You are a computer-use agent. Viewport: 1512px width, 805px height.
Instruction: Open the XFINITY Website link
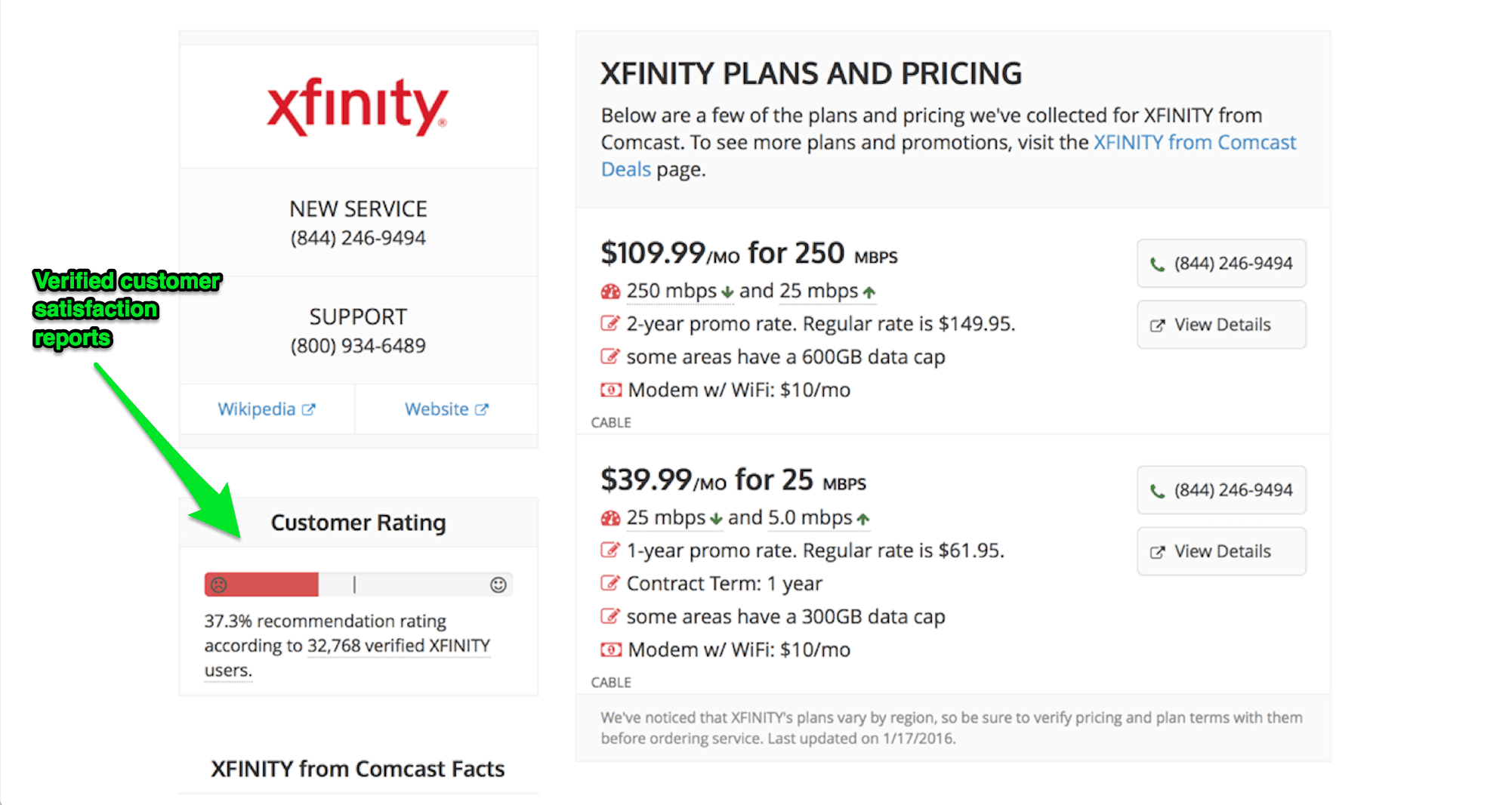click(437, 409)
